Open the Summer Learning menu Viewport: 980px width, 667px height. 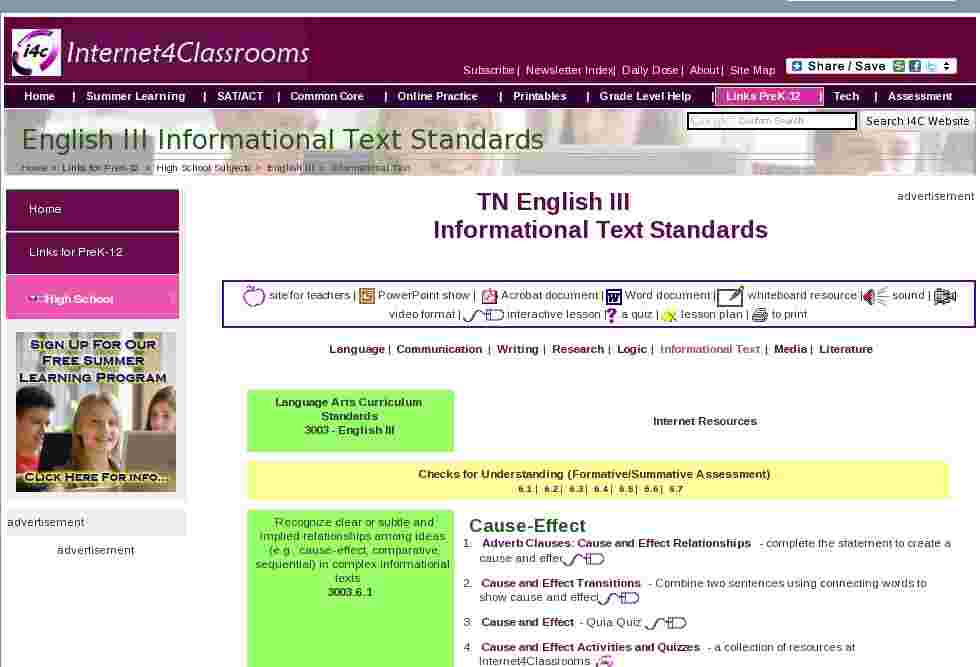pyautogui.click(x=136, y=96)
